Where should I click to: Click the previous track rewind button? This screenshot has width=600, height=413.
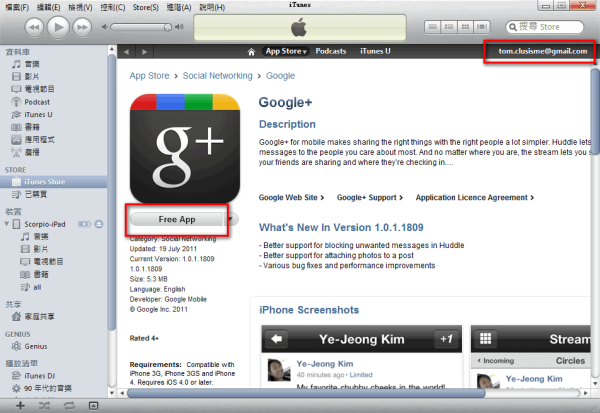click(34, 28)
